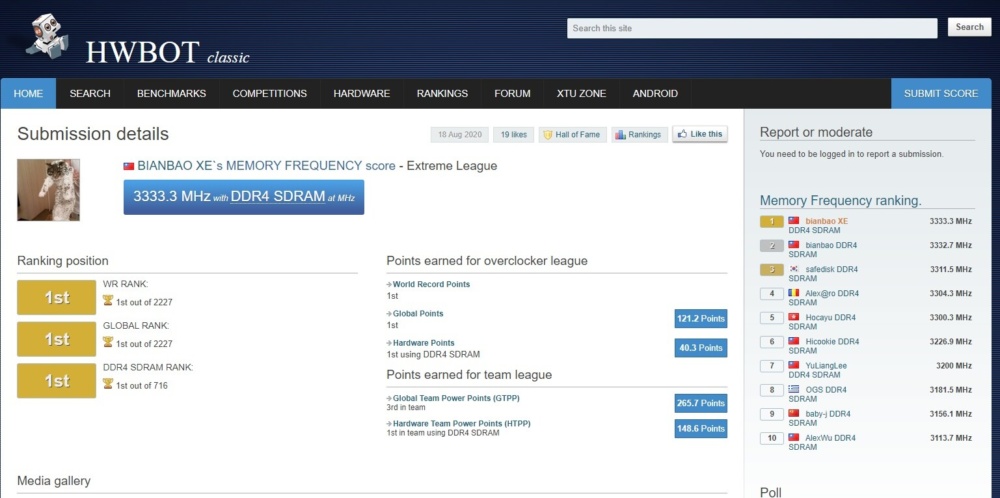Focus the Search this site field
Image resolution: width=1000 pixels, height=498 pixels.
[752, 28]
